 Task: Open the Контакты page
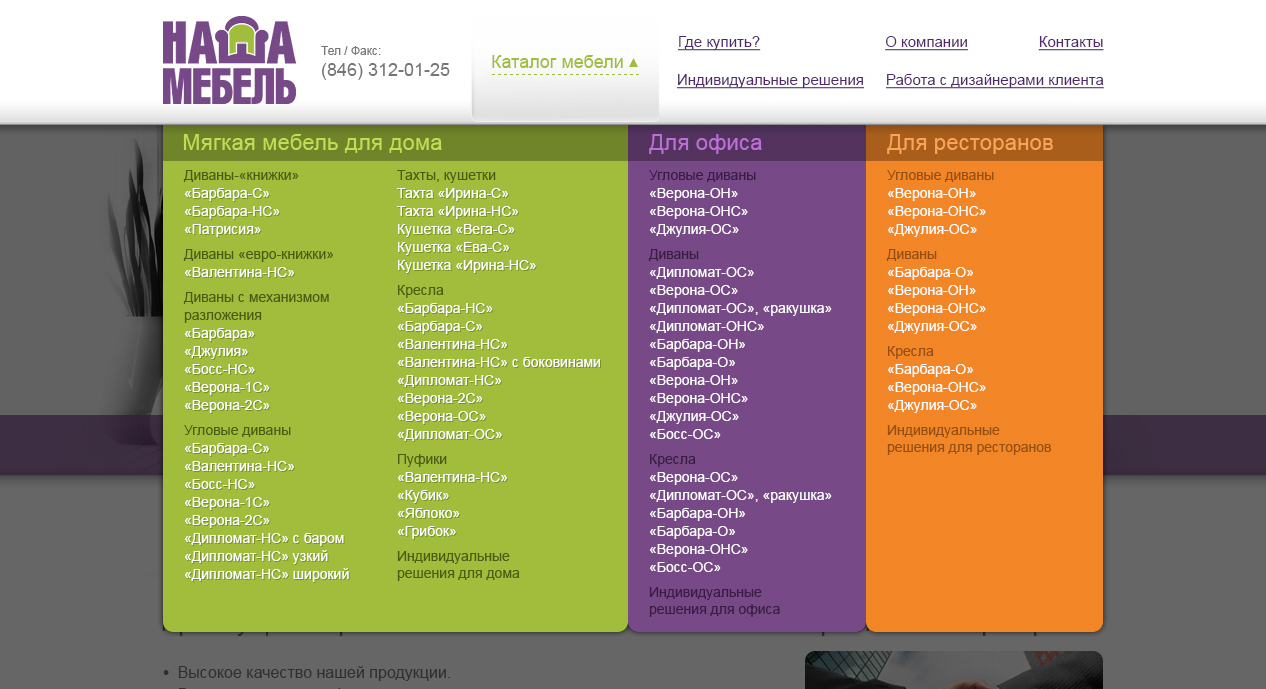pyautogui.click(x=1070, y=42)
